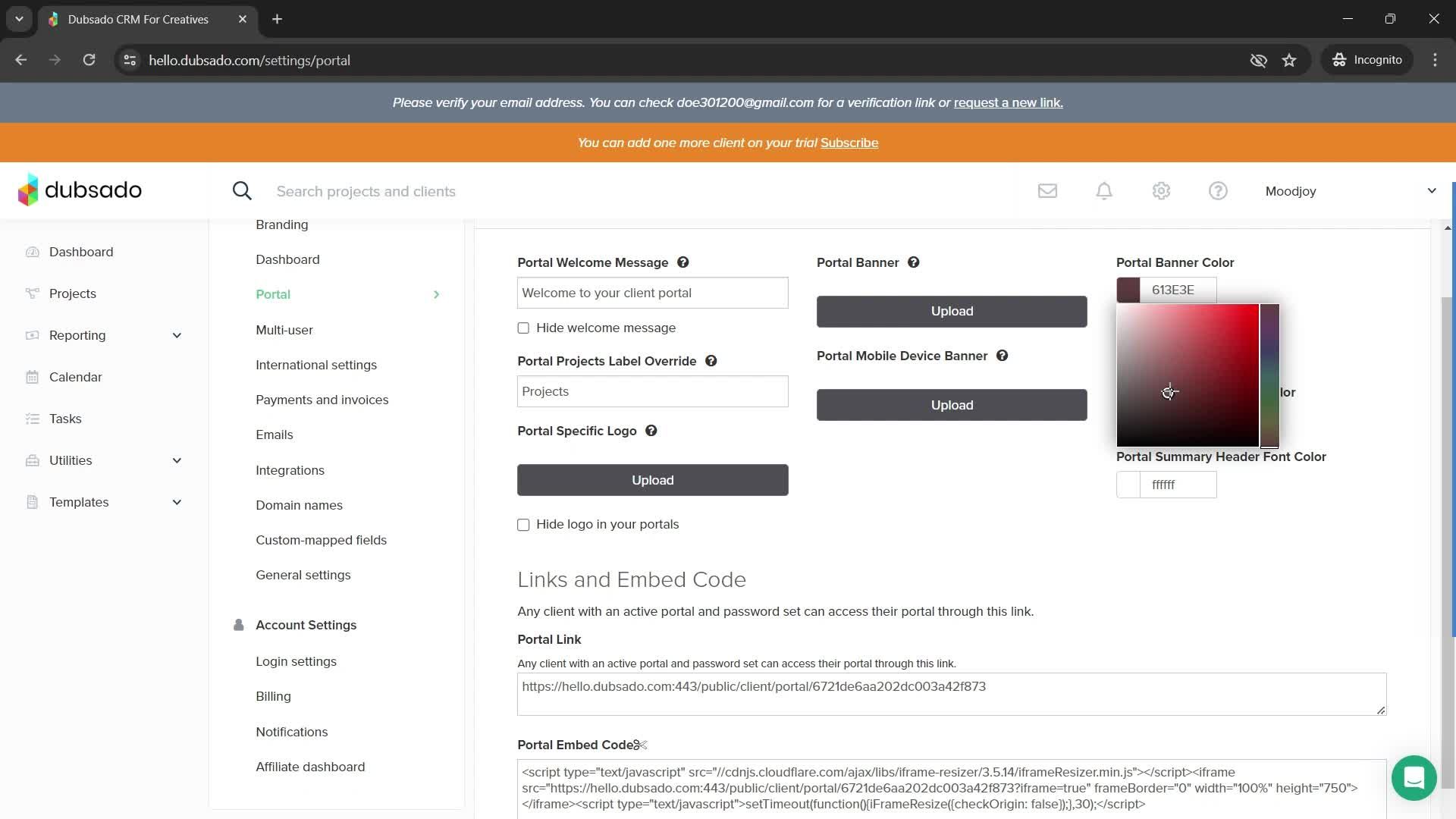Bookmark this page with the star icon

point(1289,60)
